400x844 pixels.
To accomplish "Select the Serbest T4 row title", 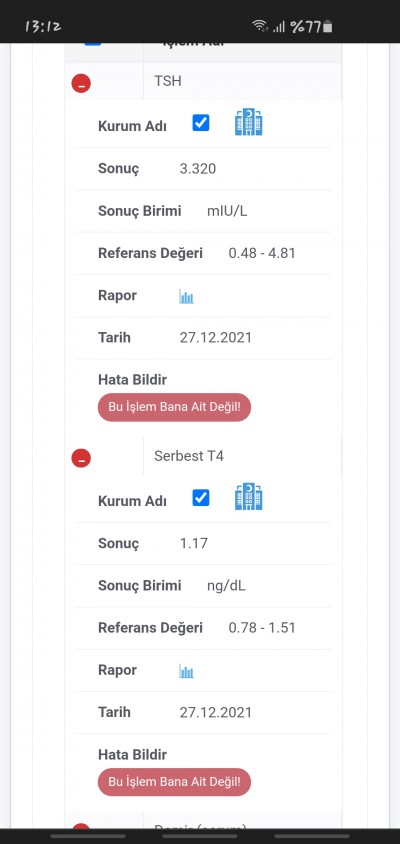I will (189, 456).
